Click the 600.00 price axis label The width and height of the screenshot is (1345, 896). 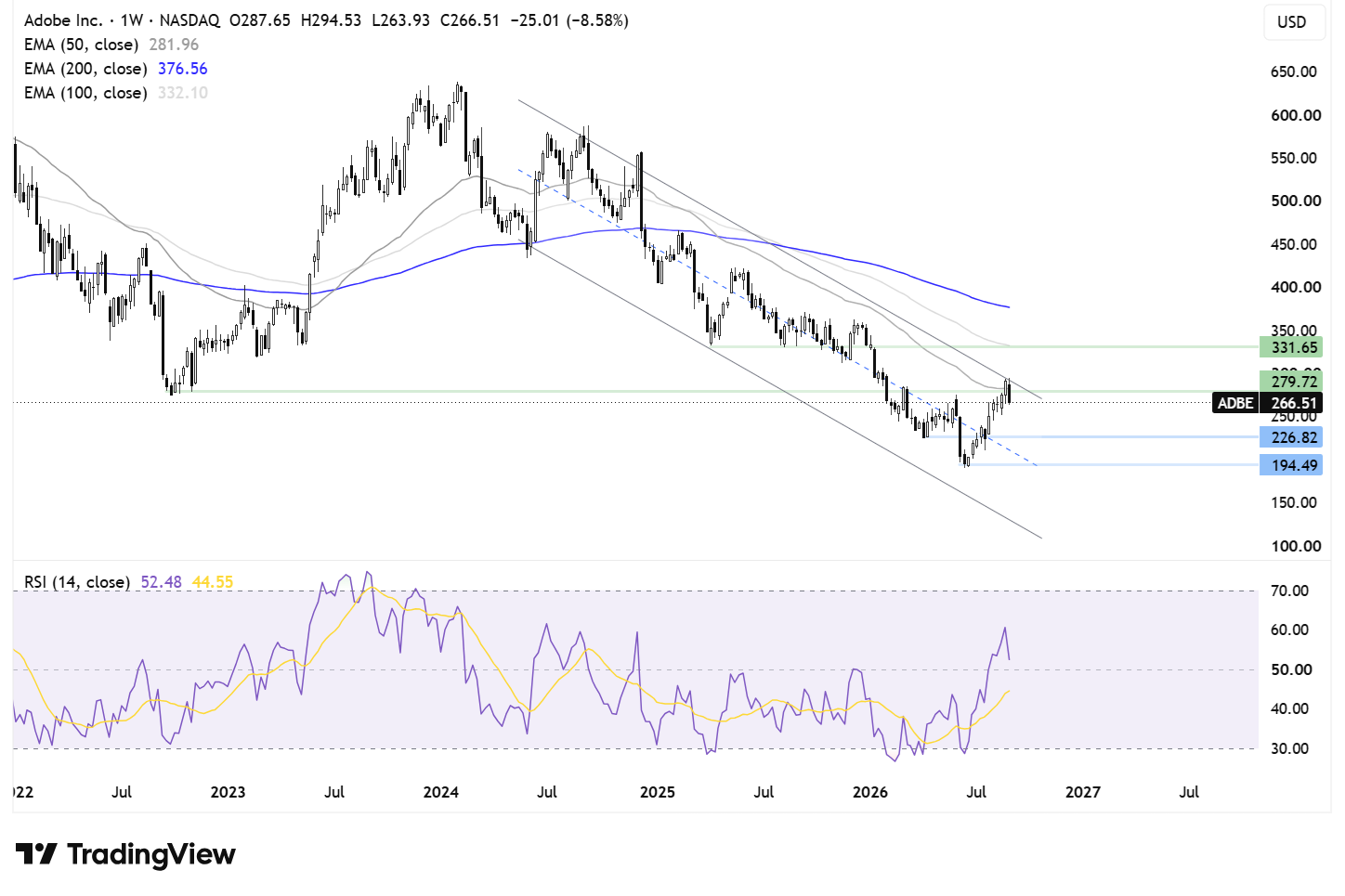1296,115
